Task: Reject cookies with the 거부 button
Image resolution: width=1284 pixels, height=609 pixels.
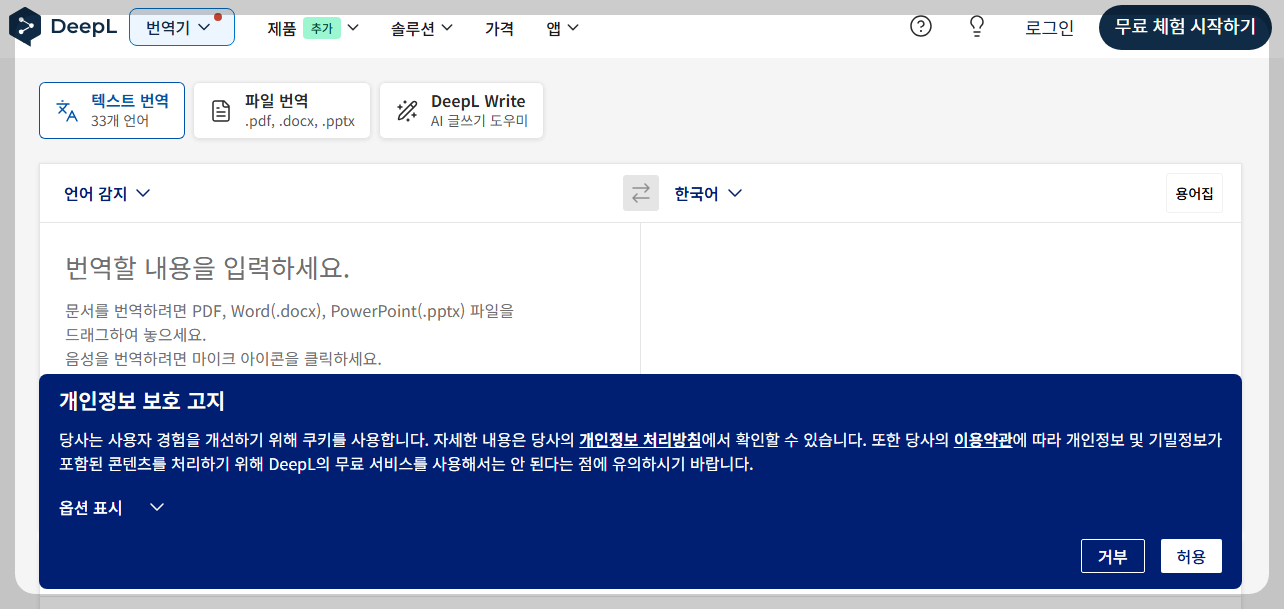Action: pos(1113,556)
